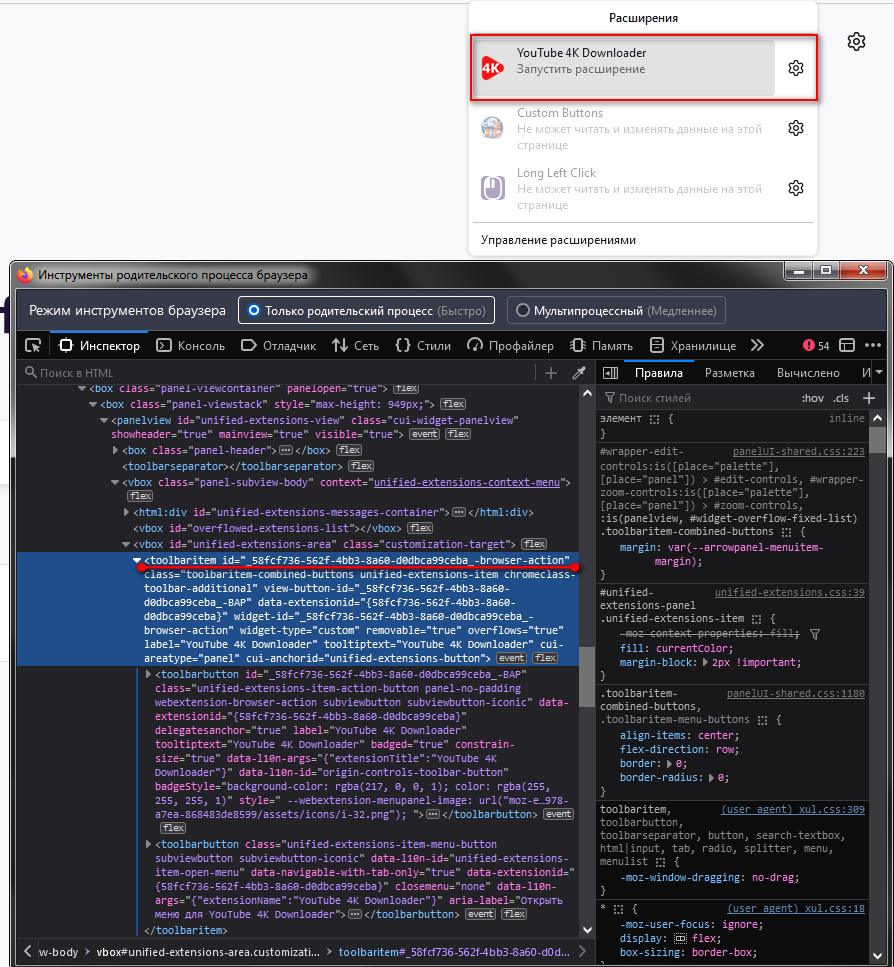Switch to Консоль tab
Image resolution: width=894 pixels, height=967 pixels.
[x=191, y=345]
